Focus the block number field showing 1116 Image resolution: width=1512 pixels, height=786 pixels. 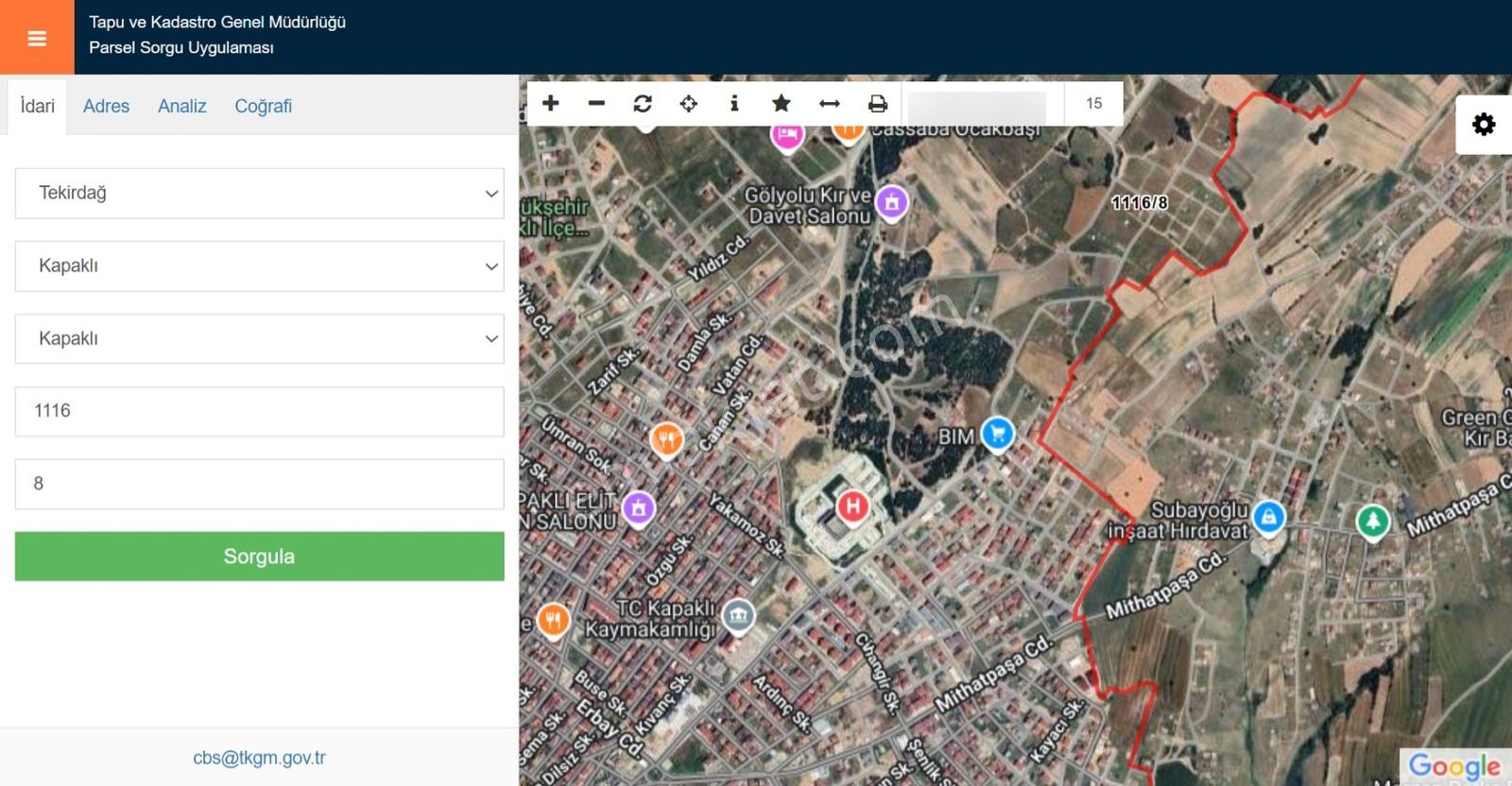point(260,412)
